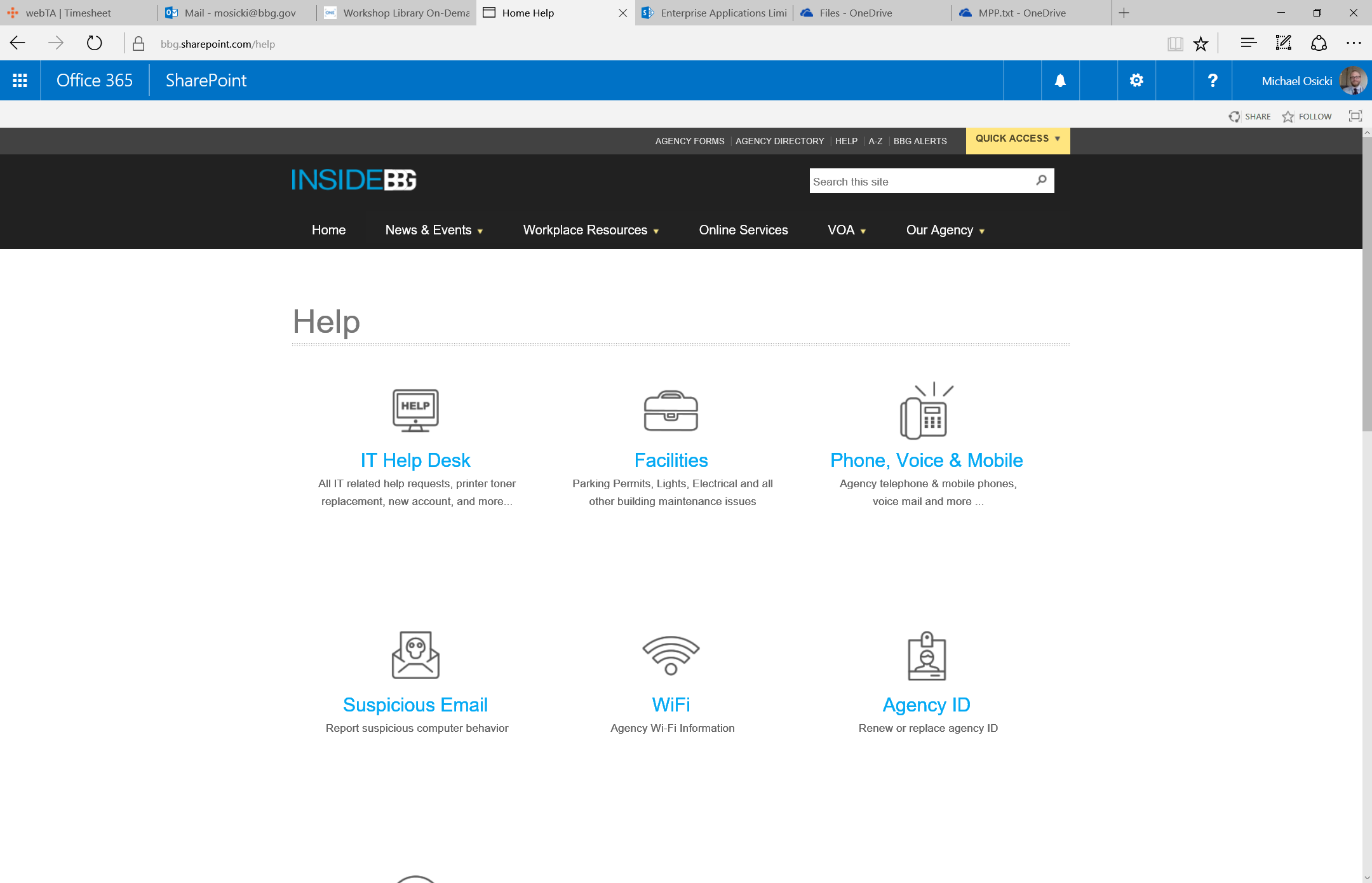Click the Agency ID badge icon

tap(927, 656)
